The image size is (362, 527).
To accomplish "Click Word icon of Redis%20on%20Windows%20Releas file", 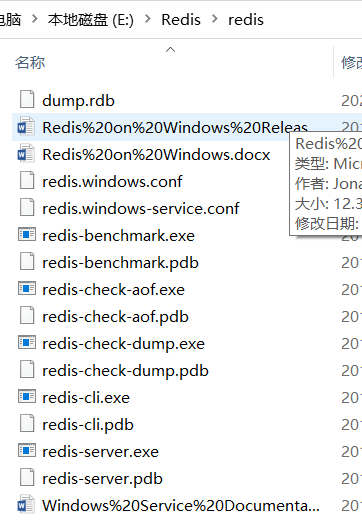I will (26, 127).
